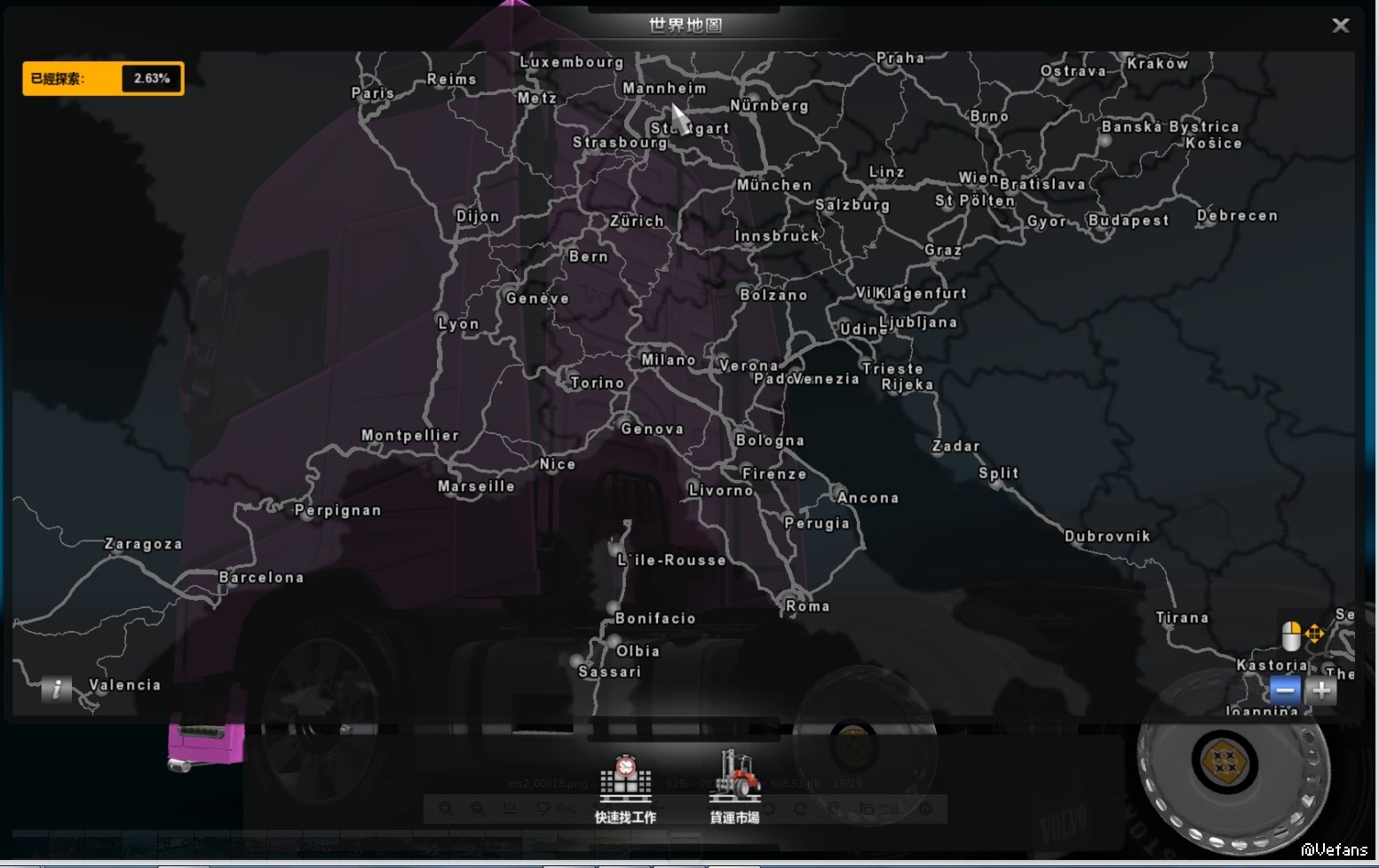Click Bolzano label
The image size is (1379, 868).
774,295
